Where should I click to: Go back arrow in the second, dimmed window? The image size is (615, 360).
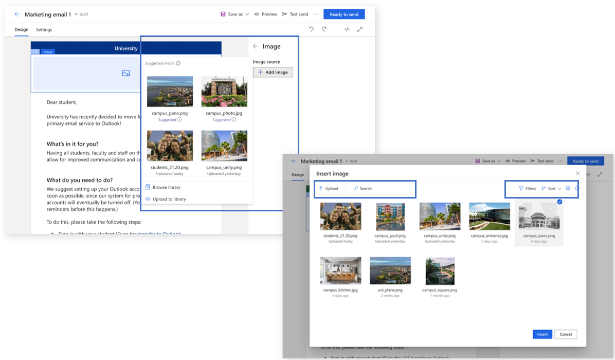[x=294, y=161]
